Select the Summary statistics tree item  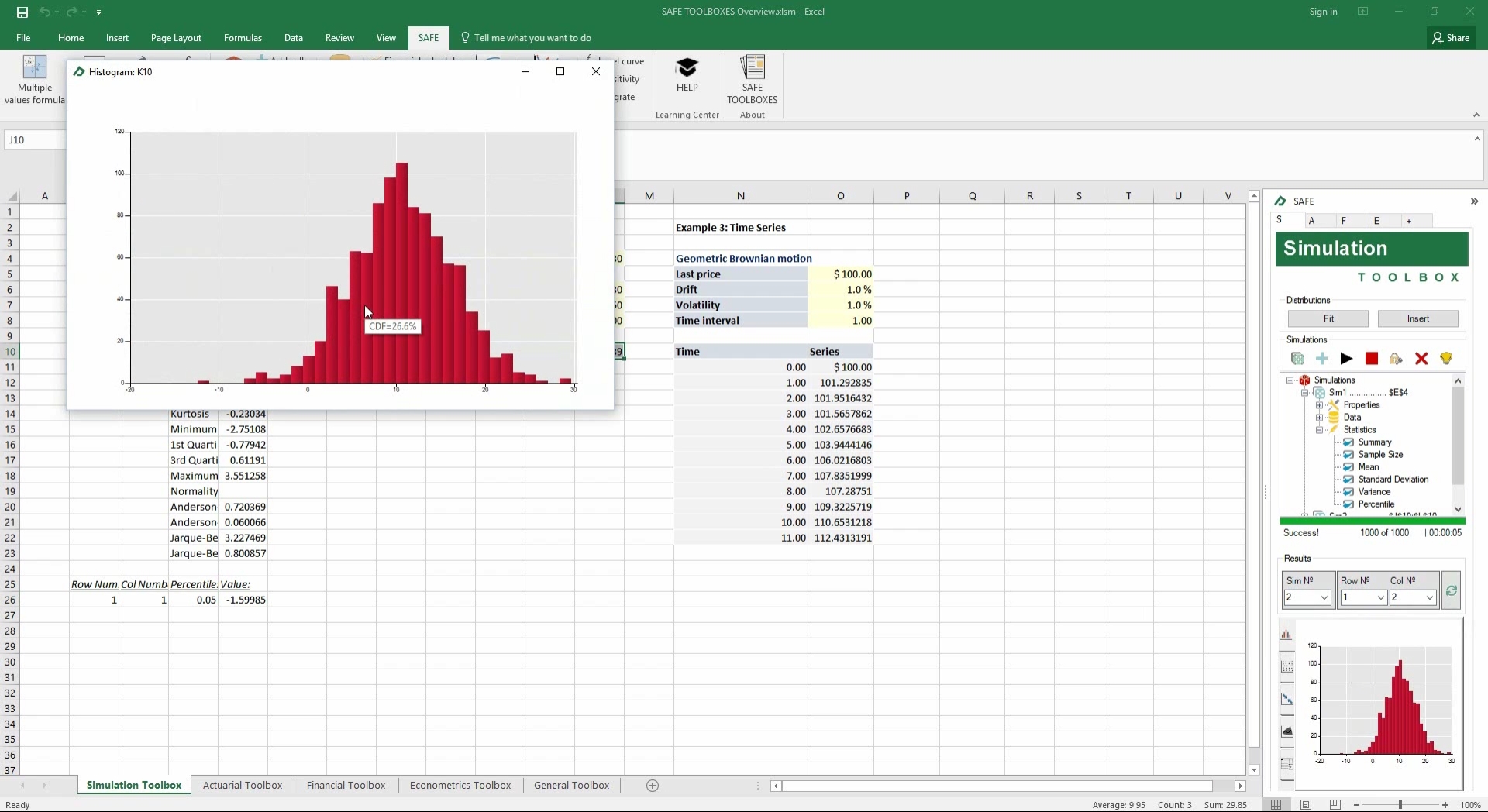(x=1375, y=442)
